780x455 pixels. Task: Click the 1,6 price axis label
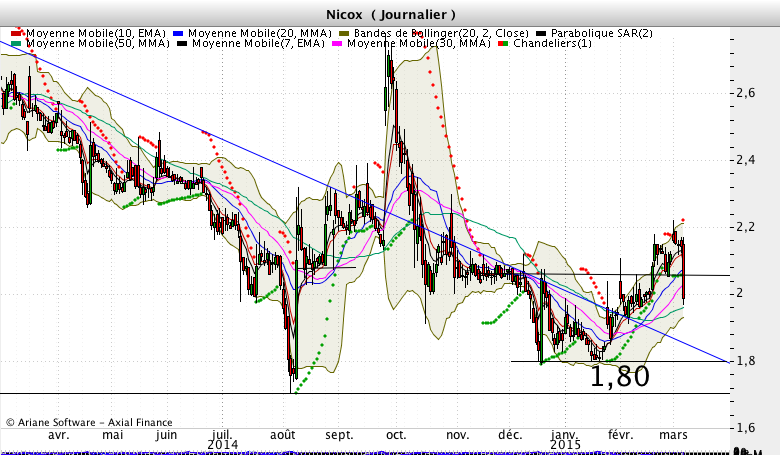[745, 428]
